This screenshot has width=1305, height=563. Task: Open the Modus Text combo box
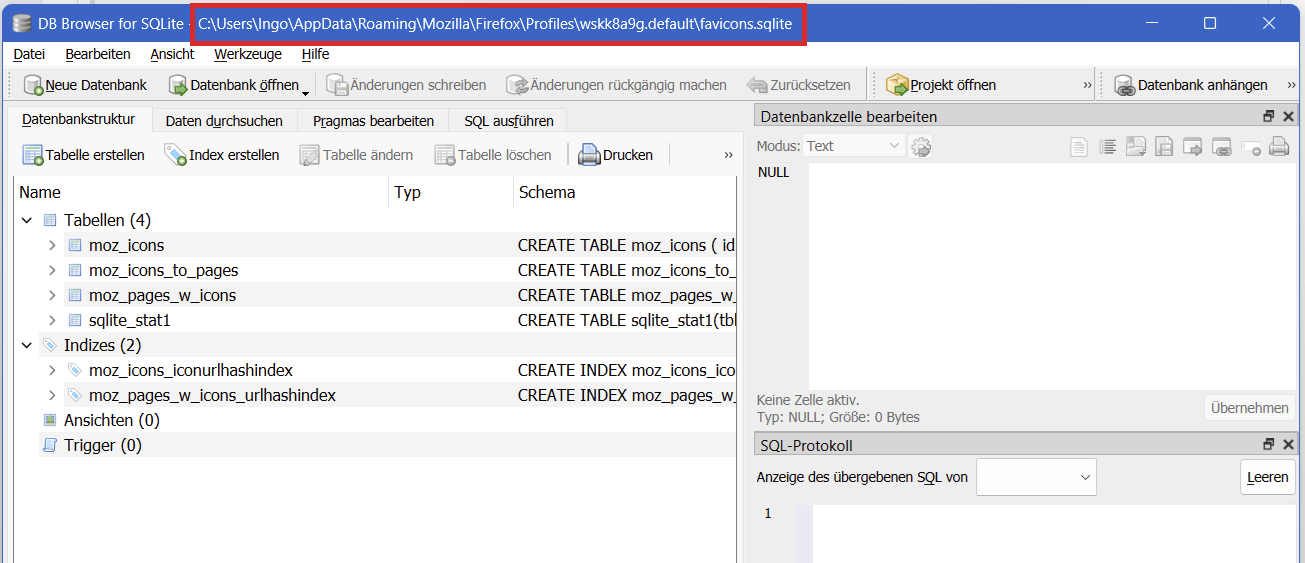(855, 146)
